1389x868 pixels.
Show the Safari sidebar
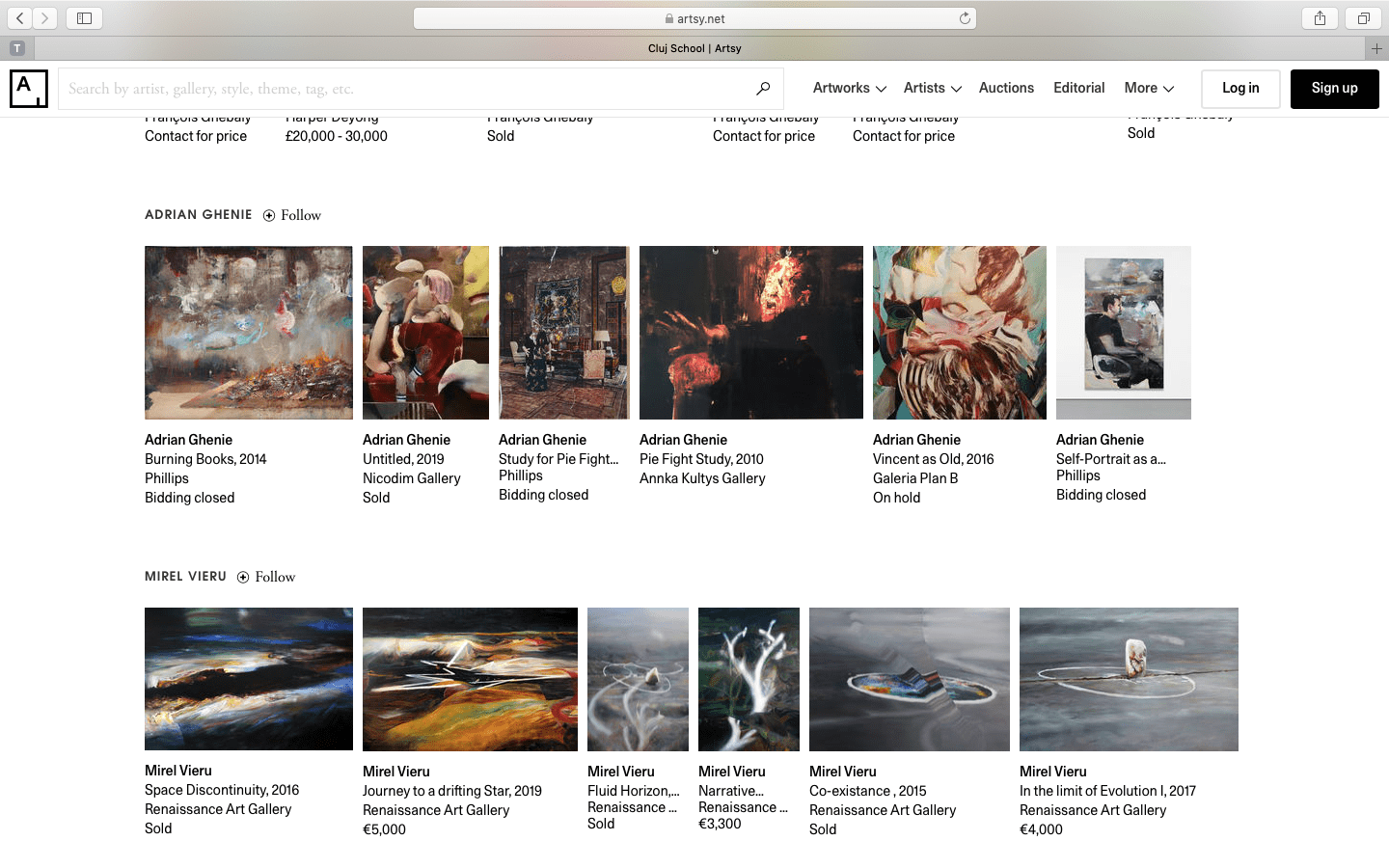point(84,18)
